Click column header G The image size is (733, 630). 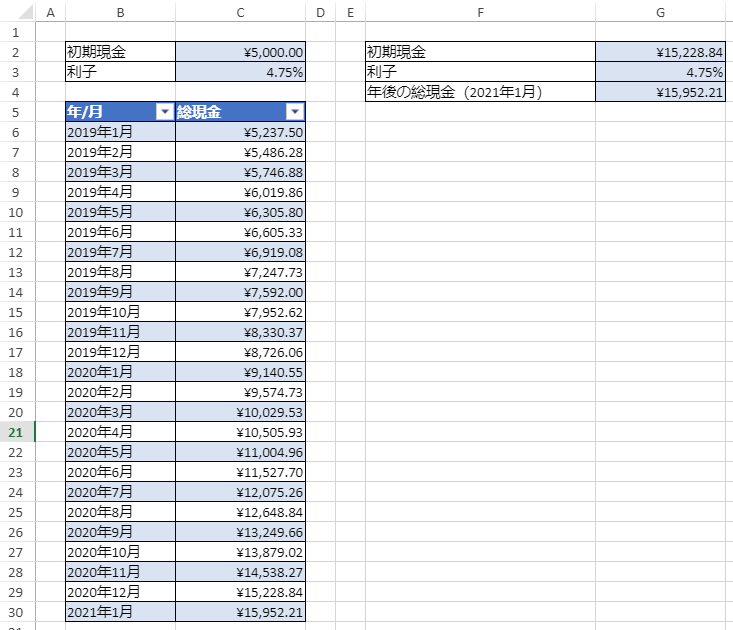(660, 12)
